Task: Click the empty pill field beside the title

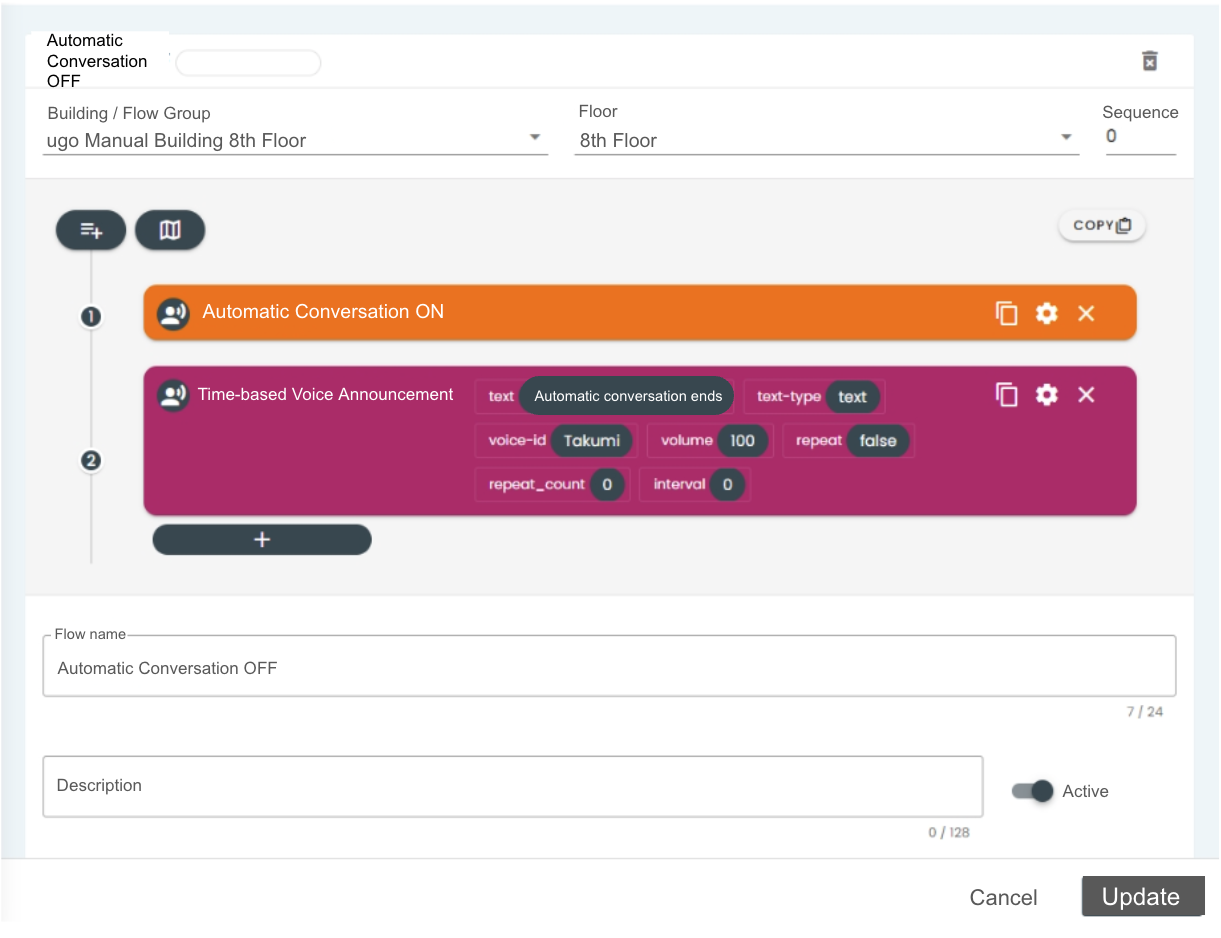Action: pyautogui.click(x=248, y=63)
